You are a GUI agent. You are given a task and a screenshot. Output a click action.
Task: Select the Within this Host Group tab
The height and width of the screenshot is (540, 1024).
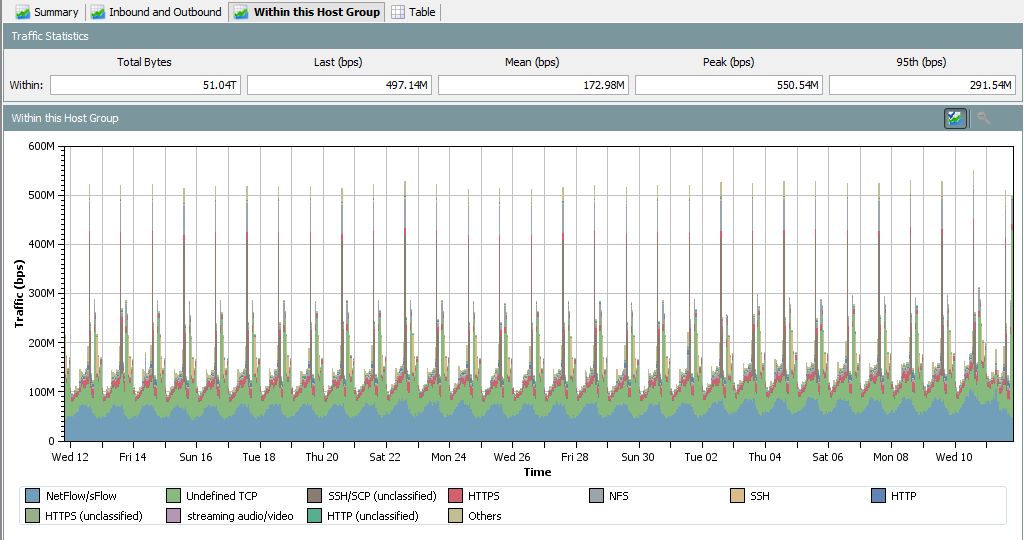(x=306, y=12)
